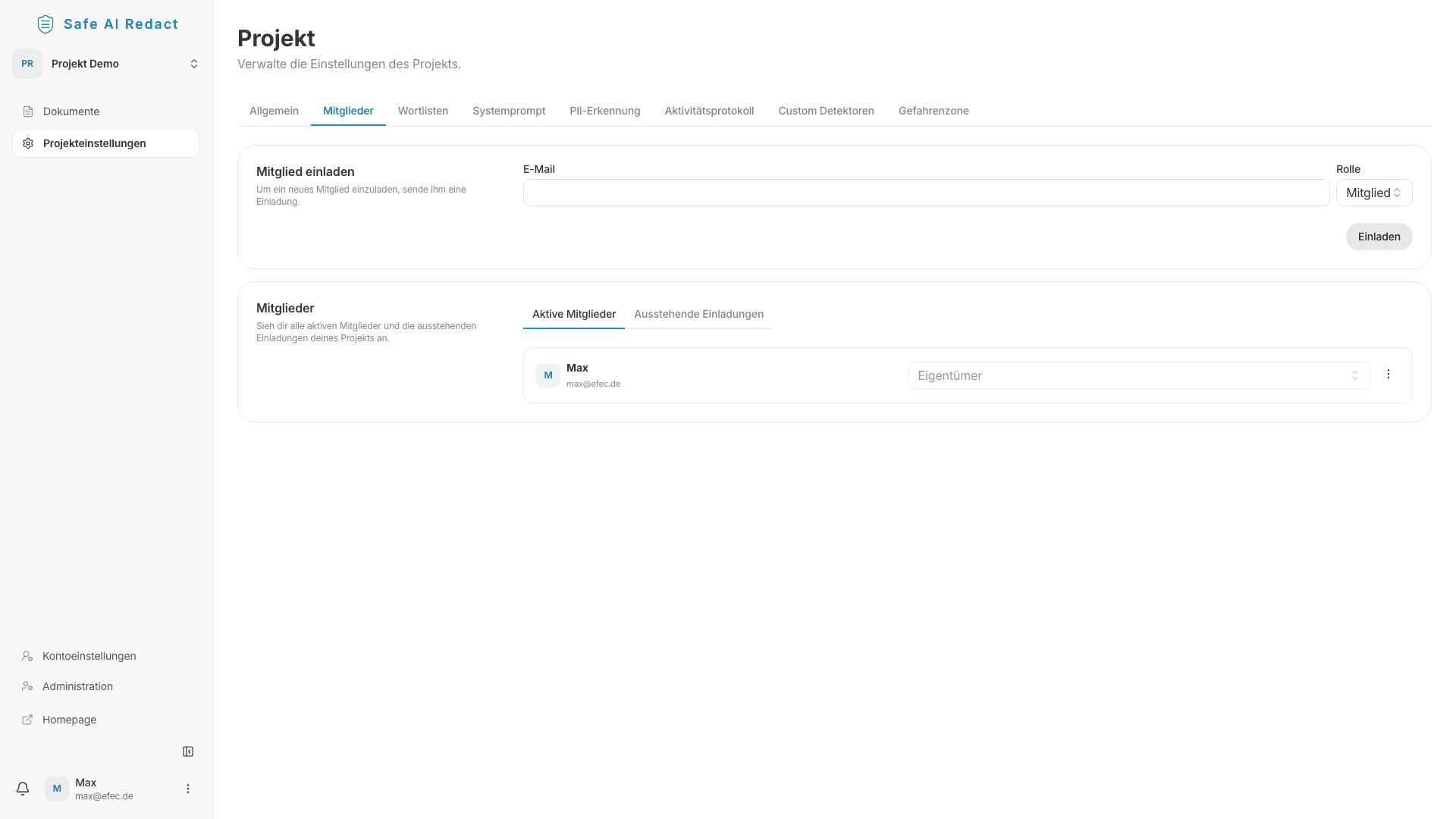Switch to PII-Erkennung tab
The width and height of the screenshot is (1456, 819).
[x=604, y=111]
